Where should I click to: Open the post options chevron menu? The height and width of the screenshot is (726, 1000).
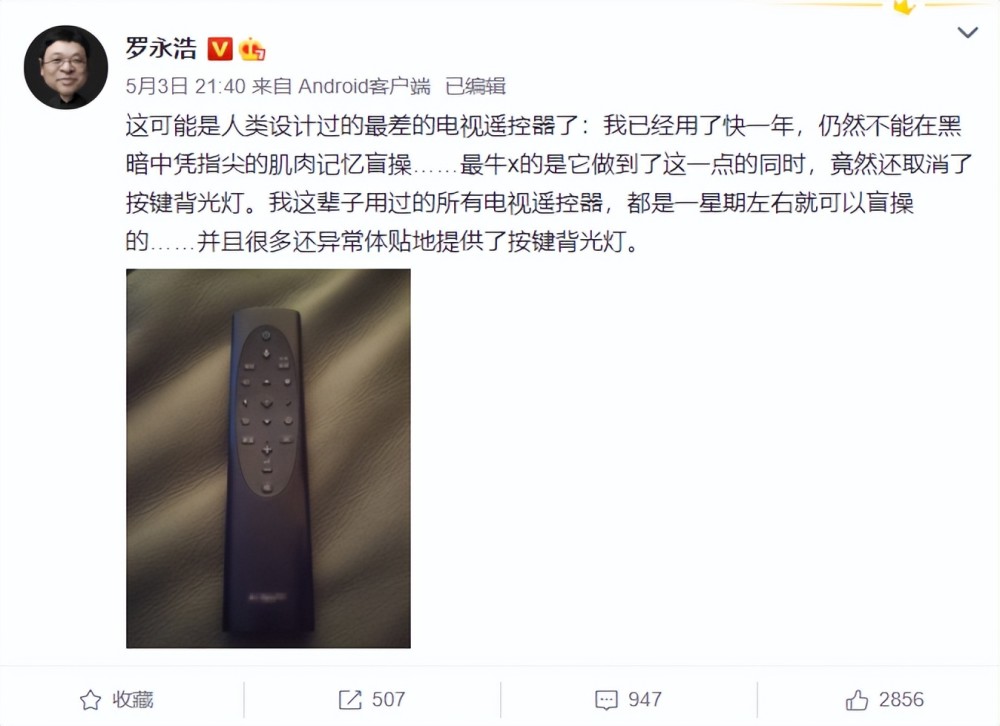(x=967, y=32)
